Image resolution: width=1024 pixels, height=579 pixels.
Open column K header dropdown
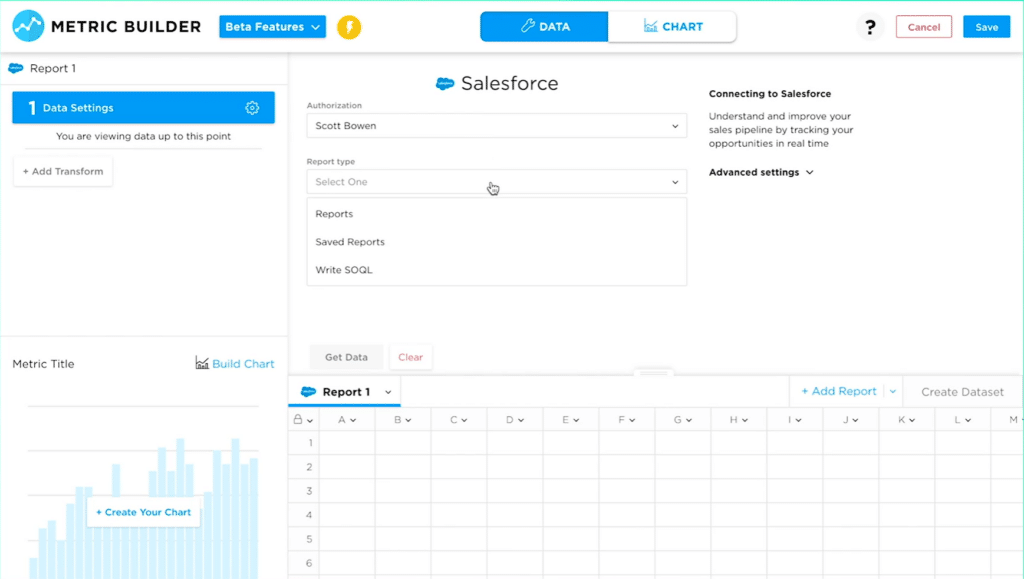point(912,420)
